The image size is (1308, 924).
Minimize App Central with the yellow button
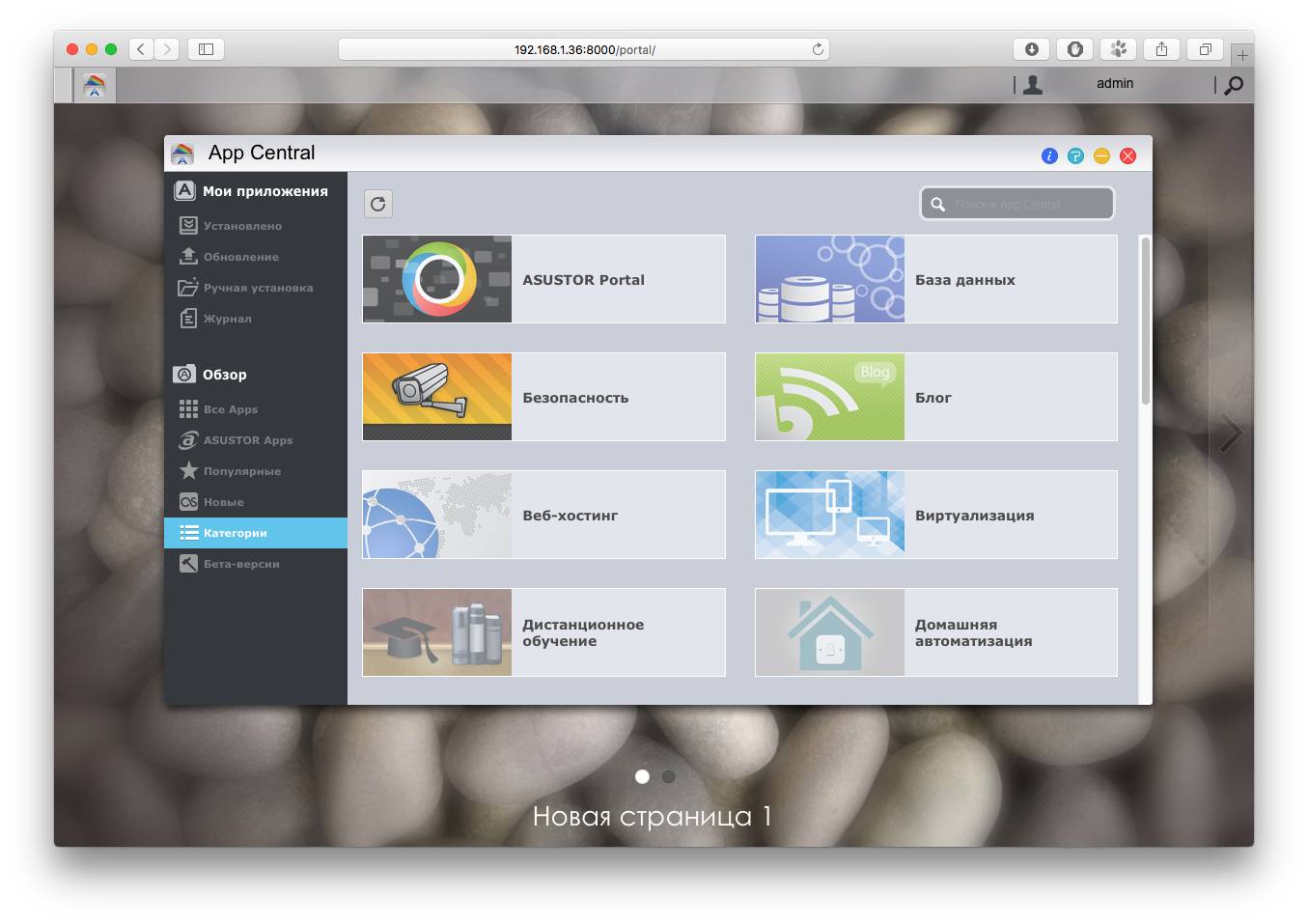pyautogui.click(x=1101, y=155)
